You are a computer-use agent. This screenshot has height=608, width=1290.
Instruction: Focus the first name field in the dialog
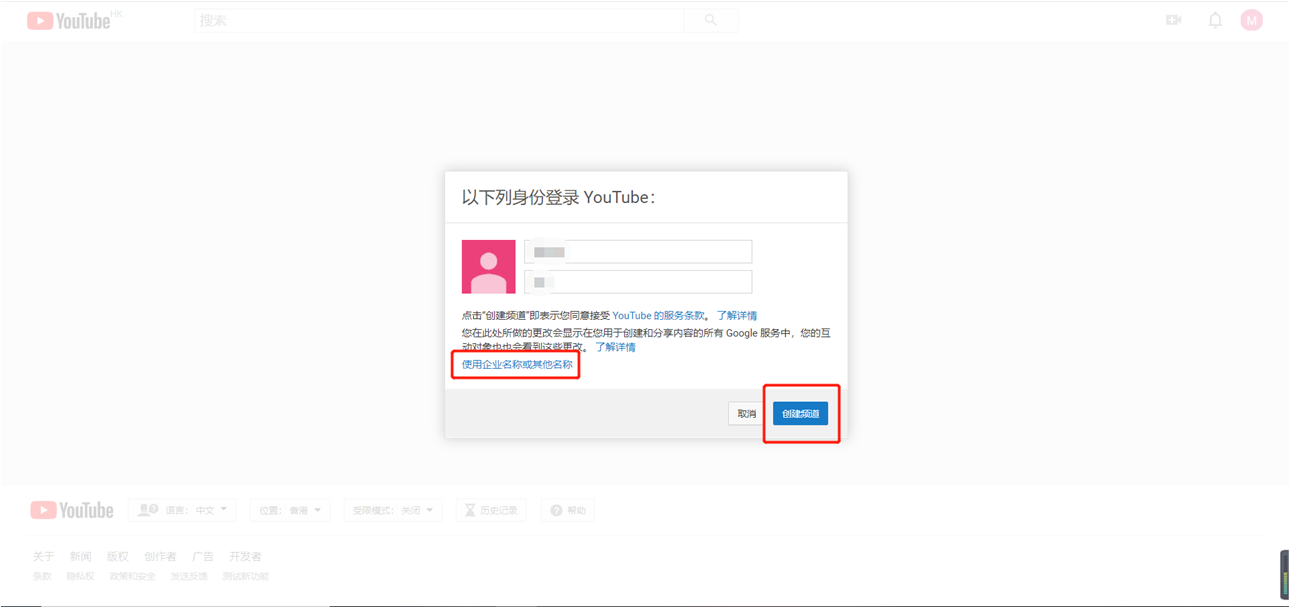(x=638, y=251)
